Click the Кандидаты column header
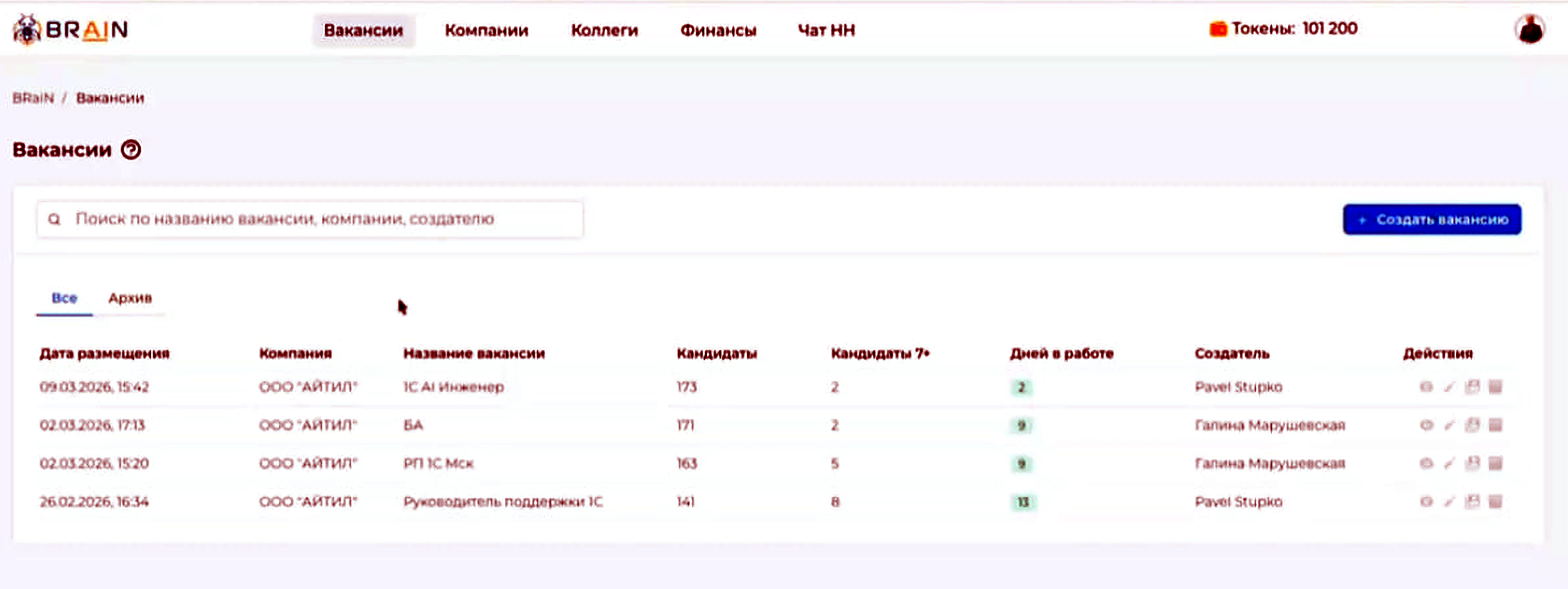 pyautogui.click(x=717, y=354)
